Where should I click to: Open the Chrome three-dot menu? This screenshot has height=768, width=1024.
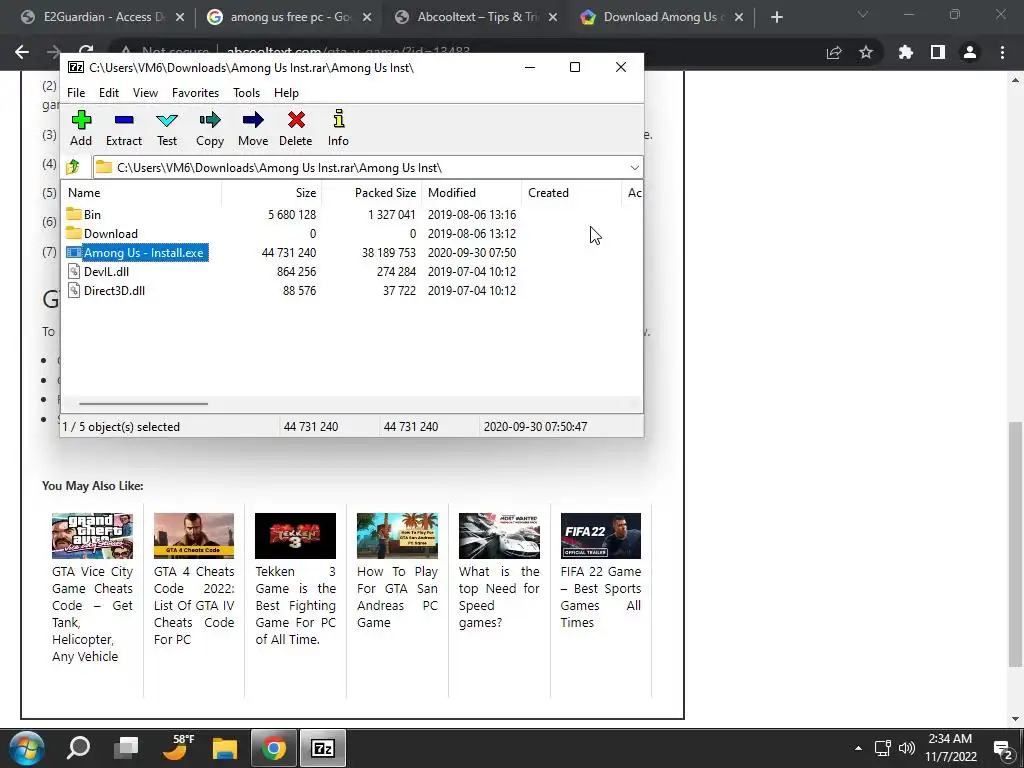pyautogui.click(x=1002, y=52)
